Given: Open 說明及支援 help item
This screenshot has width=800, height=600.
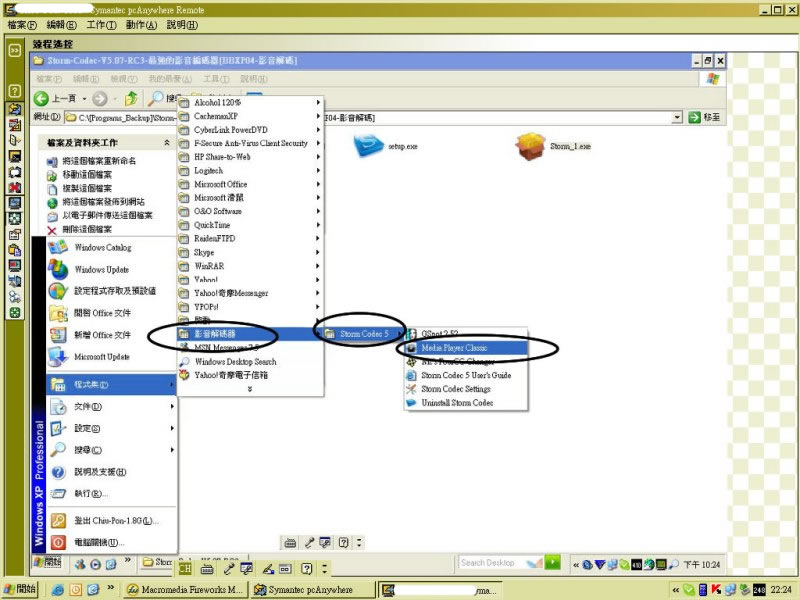Looking at the screenshot, I should tap(111, 472).
